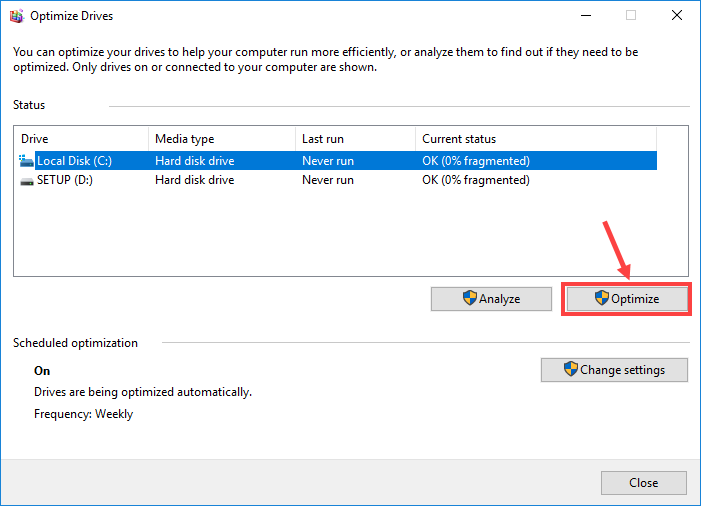Open Change settings for scheduled optimization
This screenshot has width=701, height=506.
(x=615, y=370)
